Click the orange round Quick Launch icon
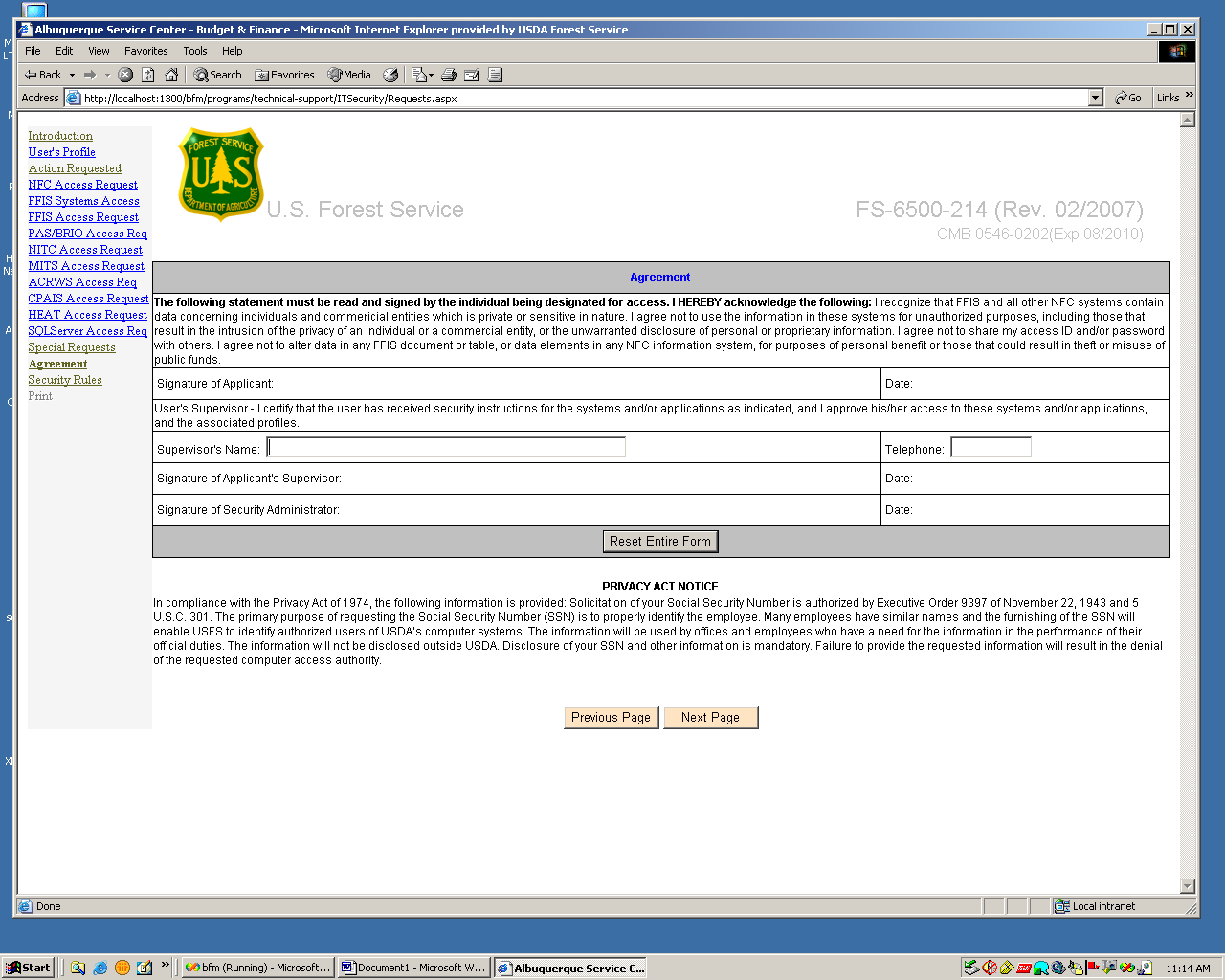The width and height of the screenshot is (1225, 980). pyautogui.click(x=122, y=968)
